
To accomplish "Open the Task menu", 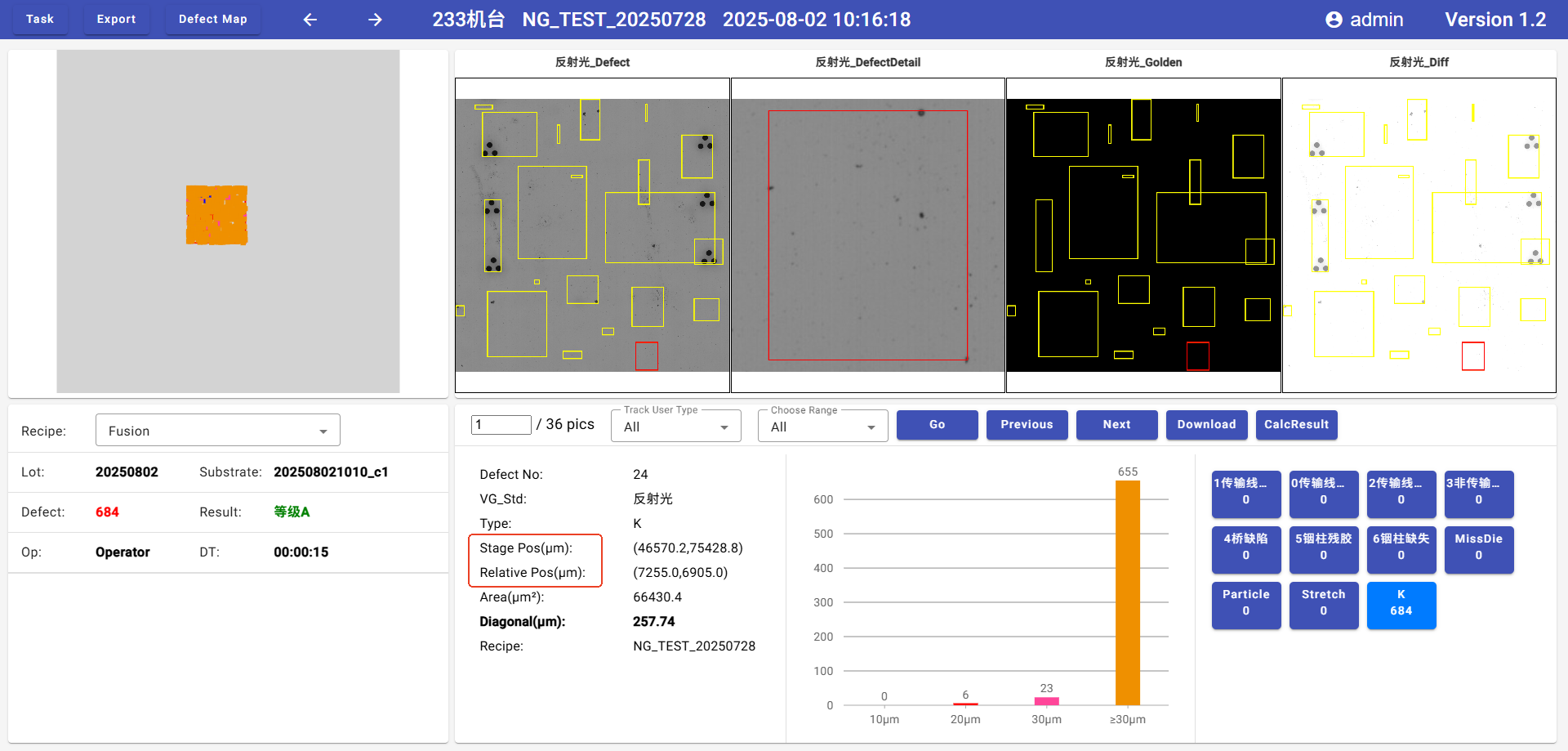I will point(39,19).
